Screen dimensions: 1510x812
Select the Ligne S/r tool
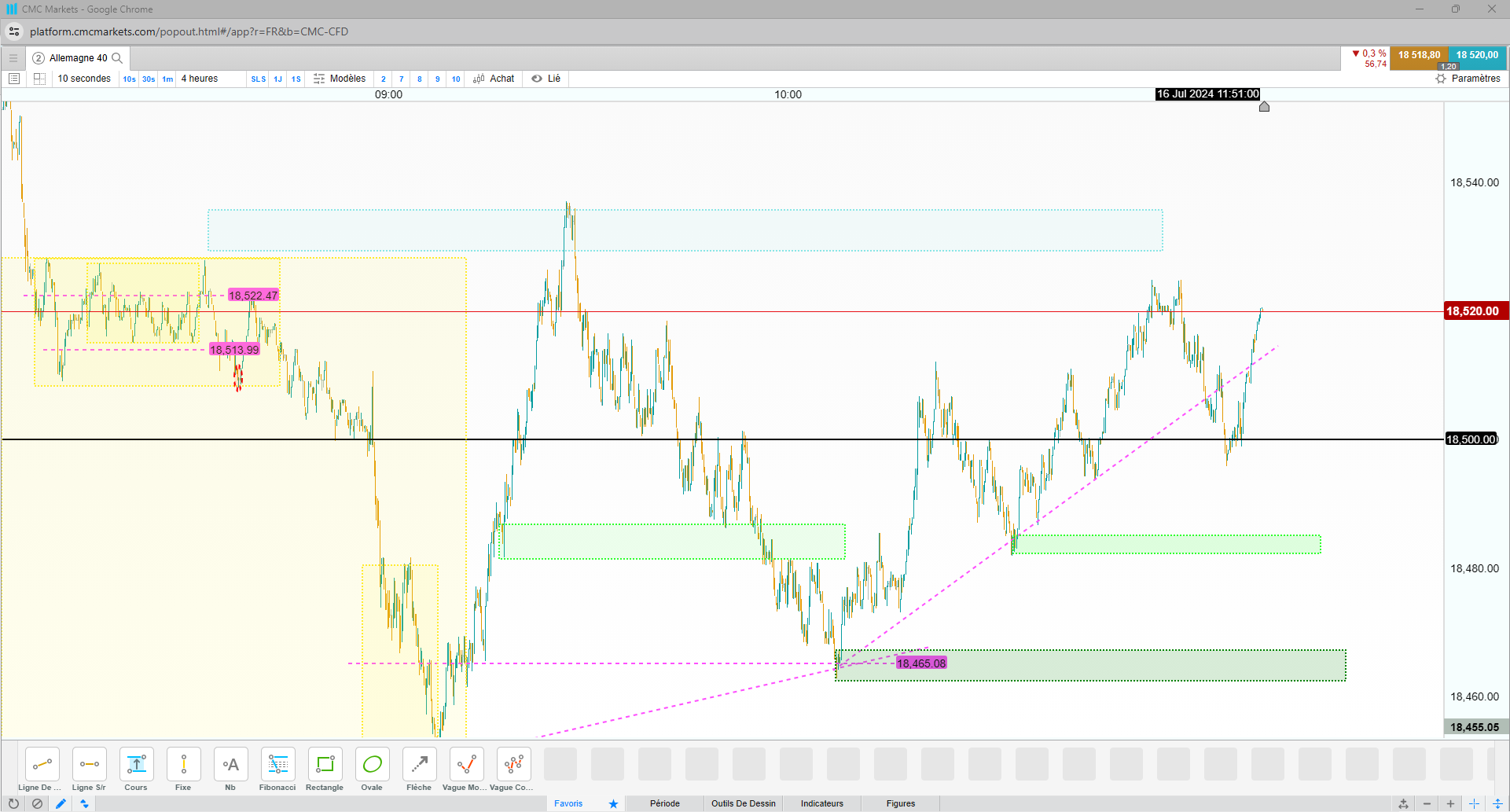click(89, 769)
